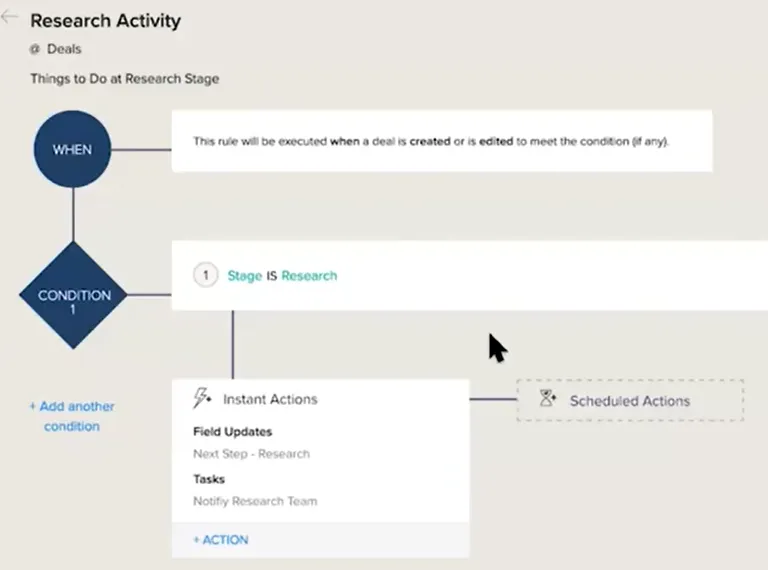Click the Tasks section label
The image size is (768, 570).
pos(209,479)
